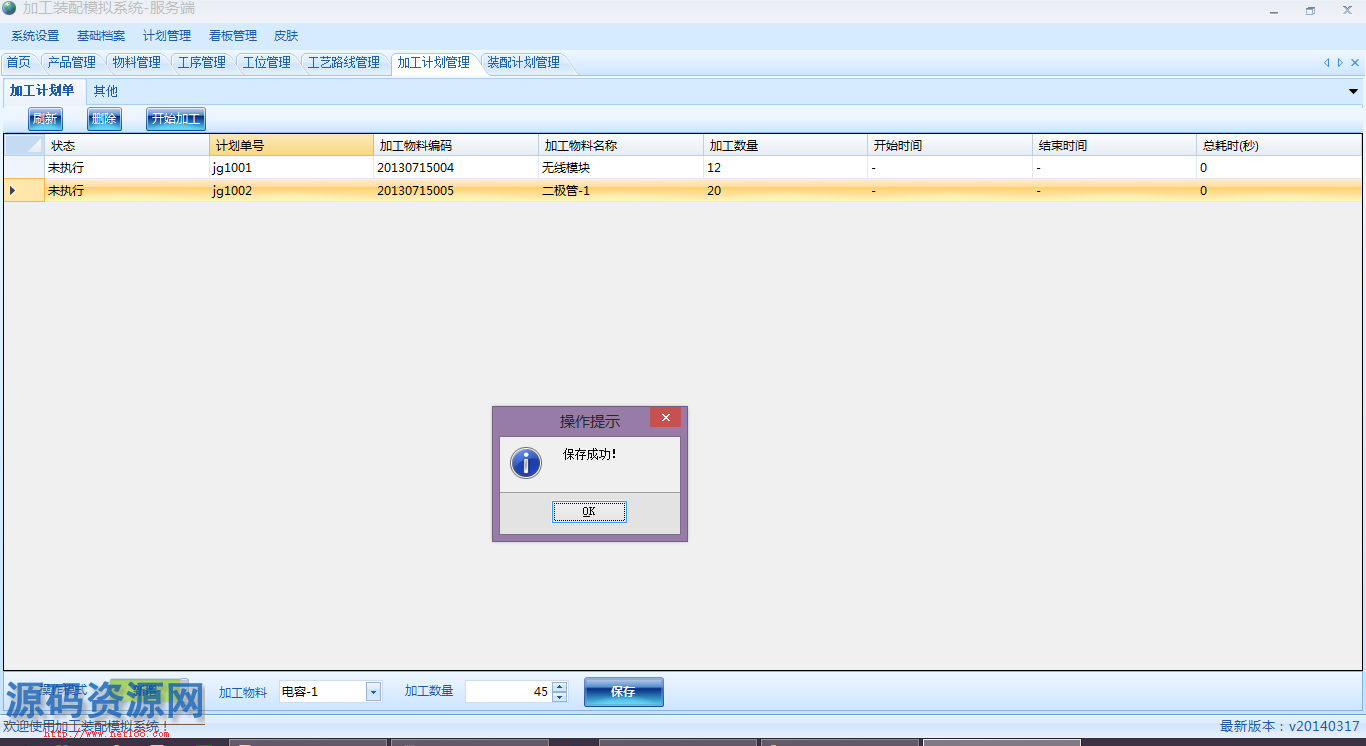Switch to the 首页 tab
Viewport: 1366px width, 746px height.
[18, 62]
